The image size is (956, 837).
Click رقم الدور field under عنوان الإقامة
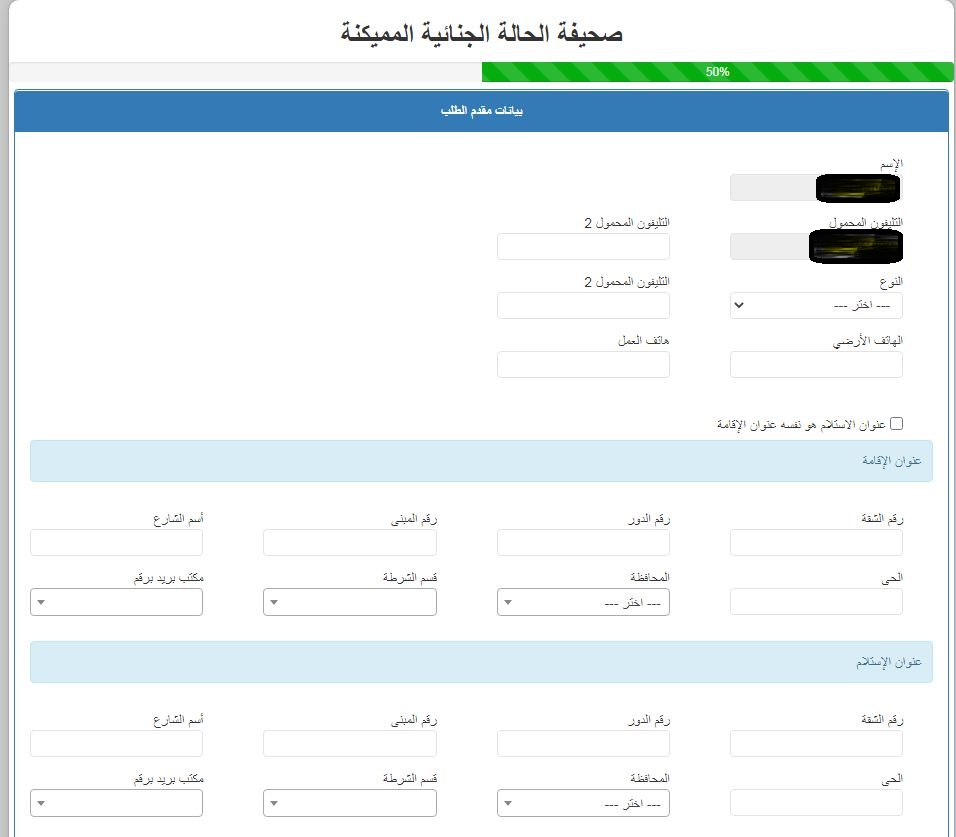(583, 543)
